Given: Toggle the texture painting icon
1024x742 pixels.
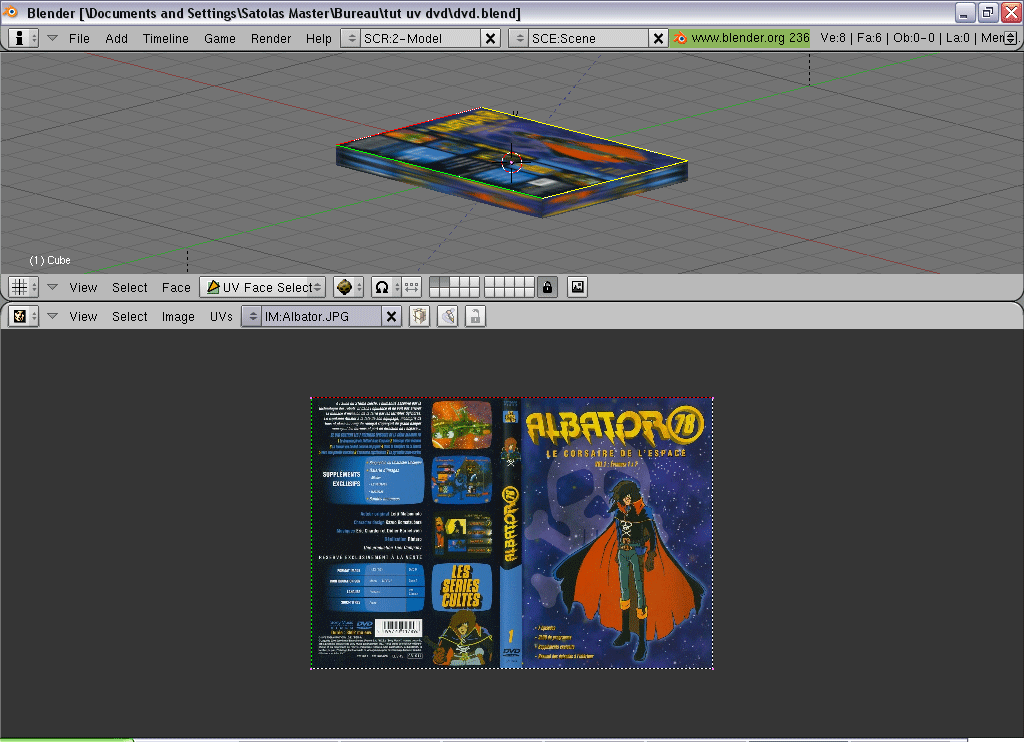Looking at the screenshot, I should (x=447, y=317).
